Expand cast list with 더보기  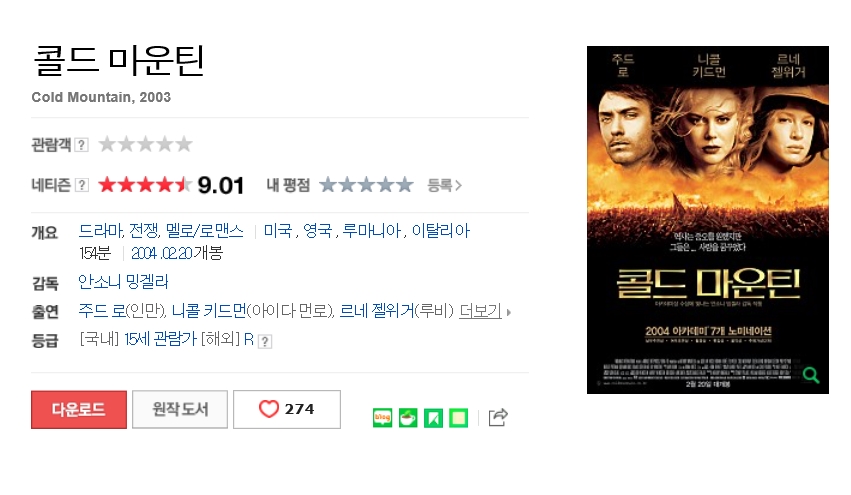(480, 311)
